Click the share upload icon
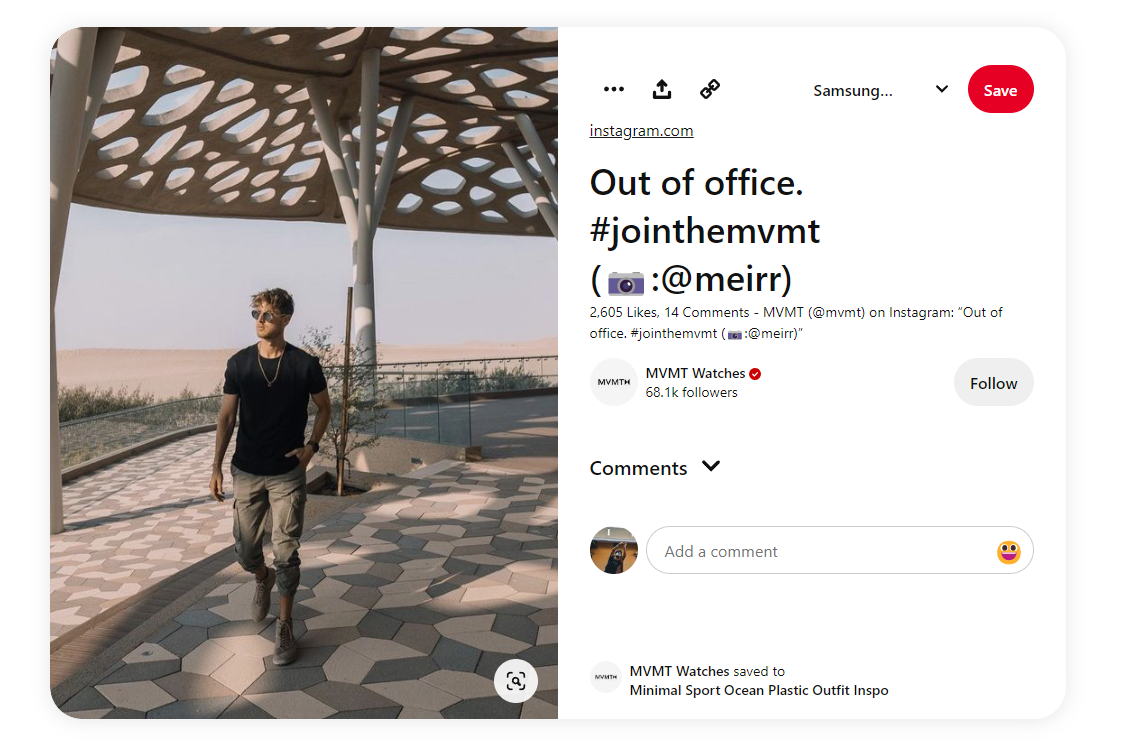 pos(662,90)
